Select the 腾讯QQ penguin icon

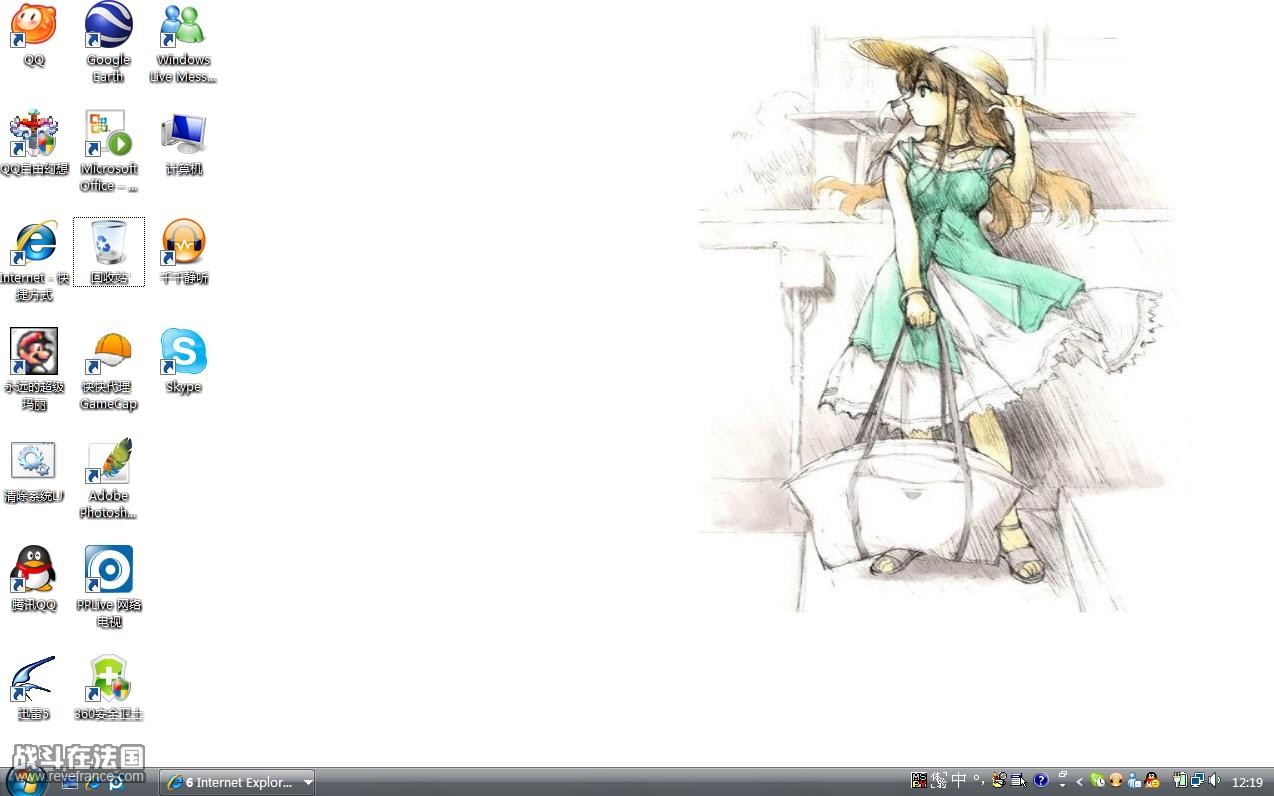coord(34,579)
